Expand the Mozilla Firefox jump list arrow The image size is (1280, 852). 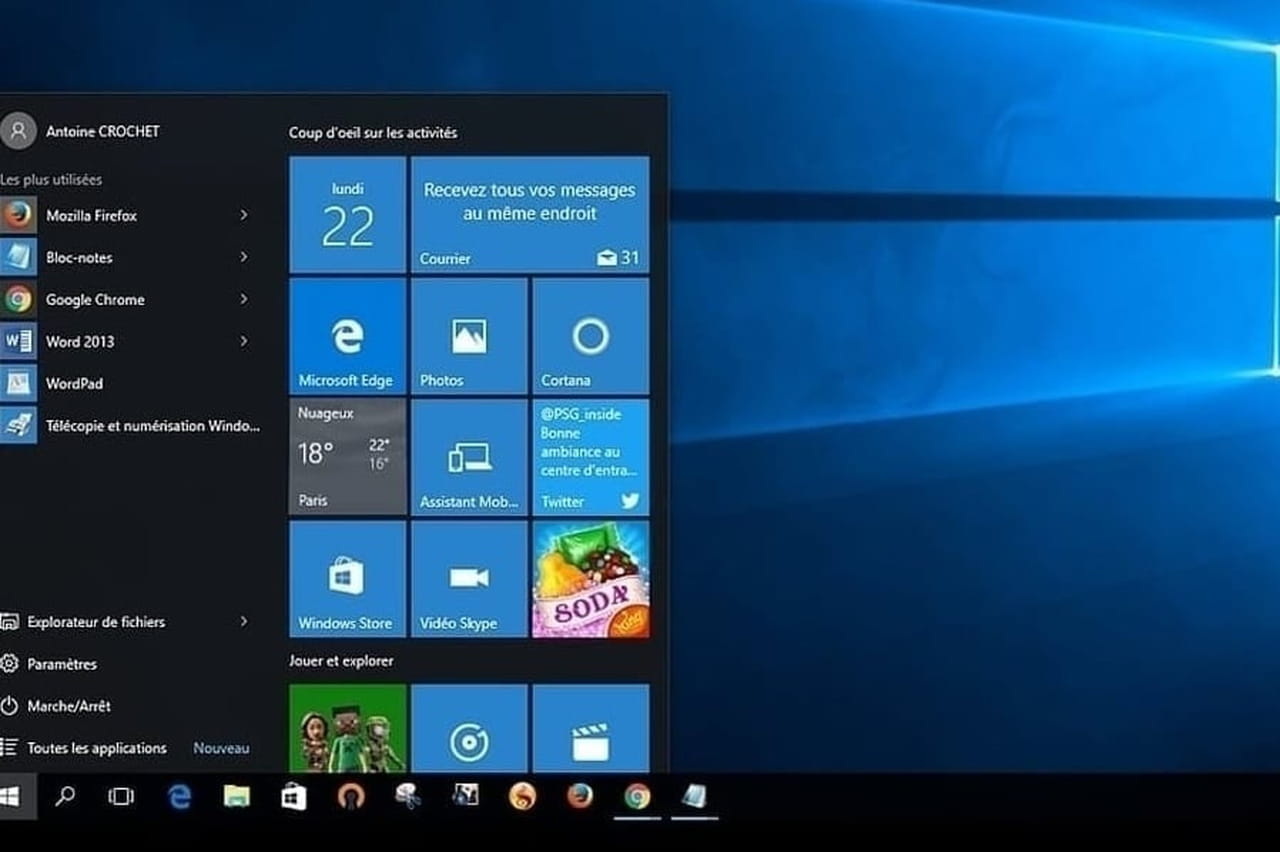coord(243,215)
